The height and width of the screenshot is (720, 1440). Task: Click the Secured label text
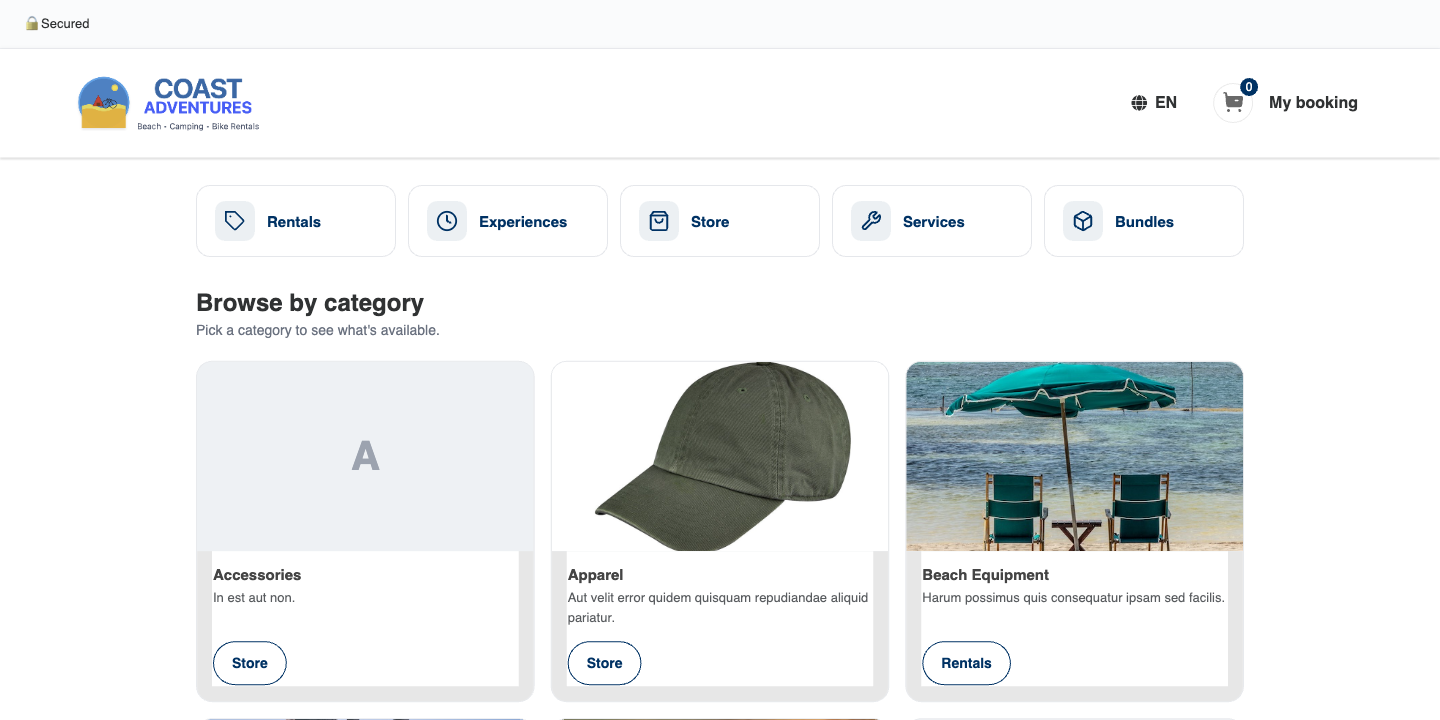65,23
